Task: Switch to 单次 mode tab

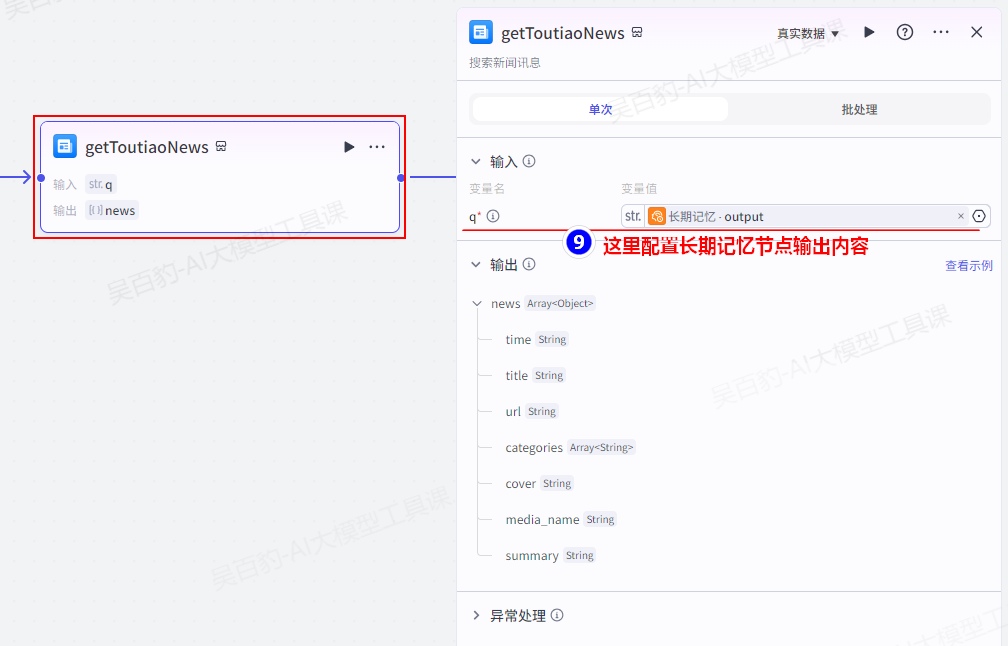Action: pos(600,109)
